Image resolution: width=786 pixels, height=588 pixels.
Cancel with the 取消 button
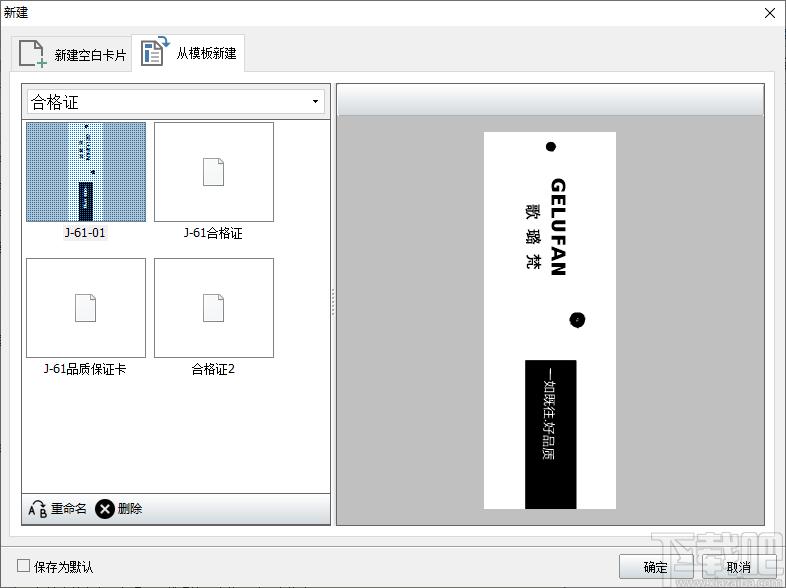coord(739,567)
